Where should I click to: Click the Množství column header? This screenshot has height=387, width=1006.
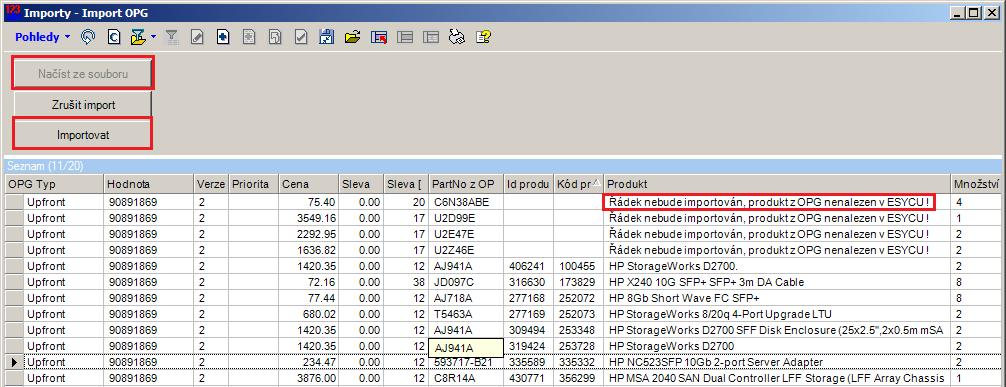pyautogui.click(x=977, y=185)
